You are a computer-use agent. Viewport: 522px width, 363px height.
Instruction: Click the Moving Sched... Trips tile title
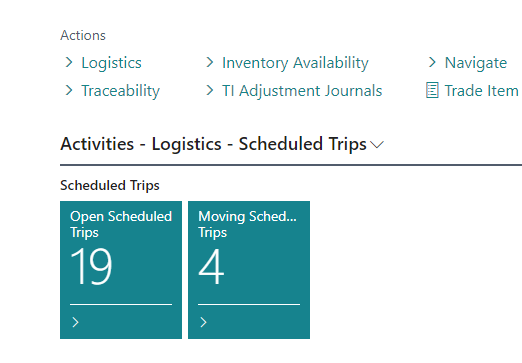click(x=247, y=224)
